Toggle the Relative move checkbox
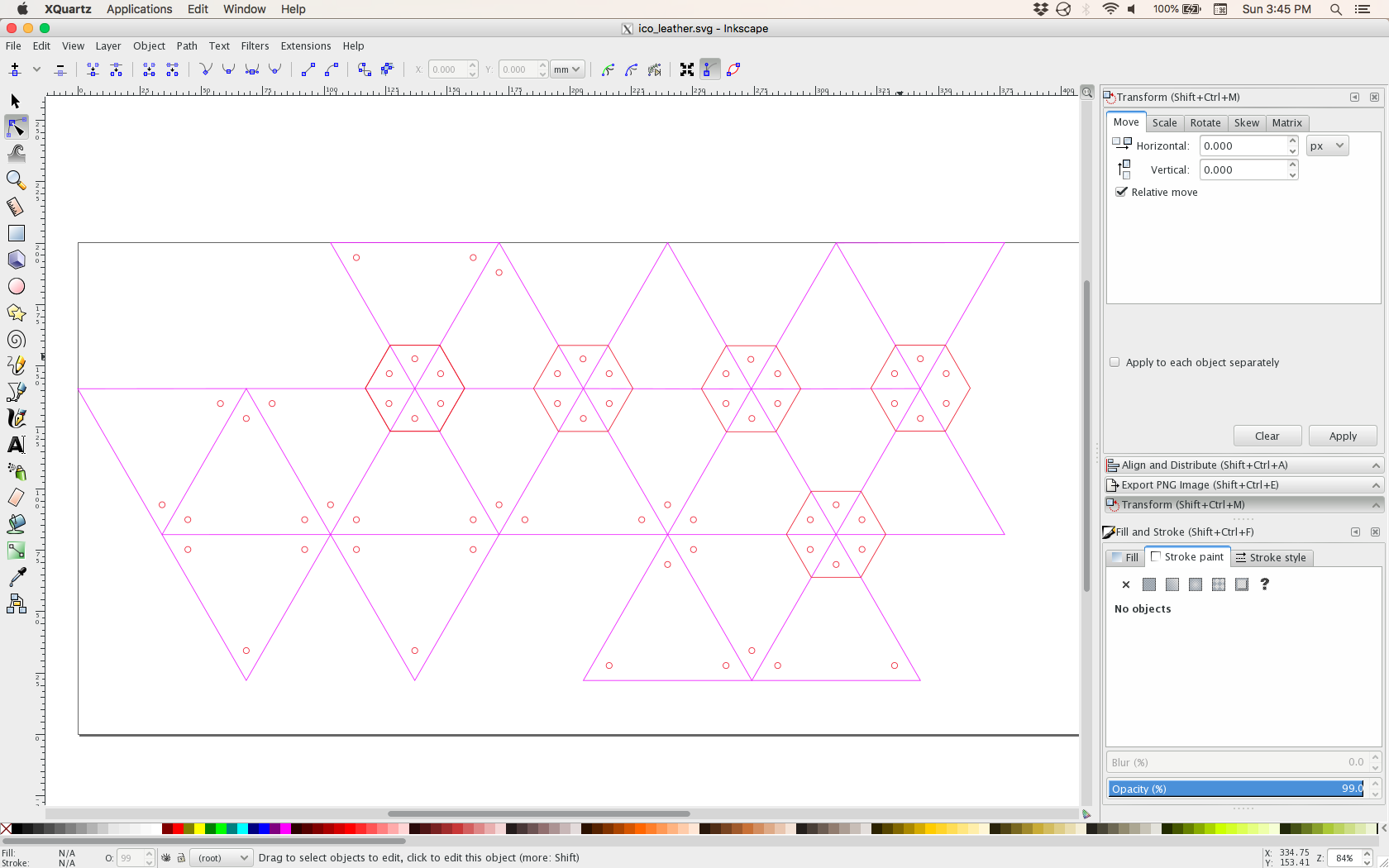 1122,192
